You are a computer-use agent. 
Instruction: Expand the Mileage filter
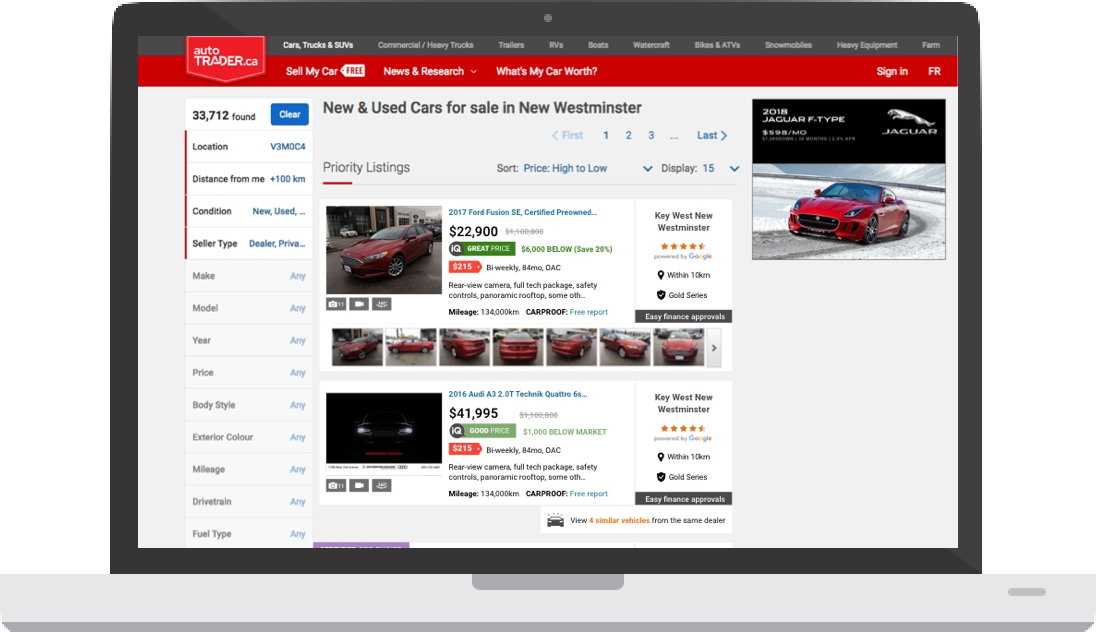(249, 469)
